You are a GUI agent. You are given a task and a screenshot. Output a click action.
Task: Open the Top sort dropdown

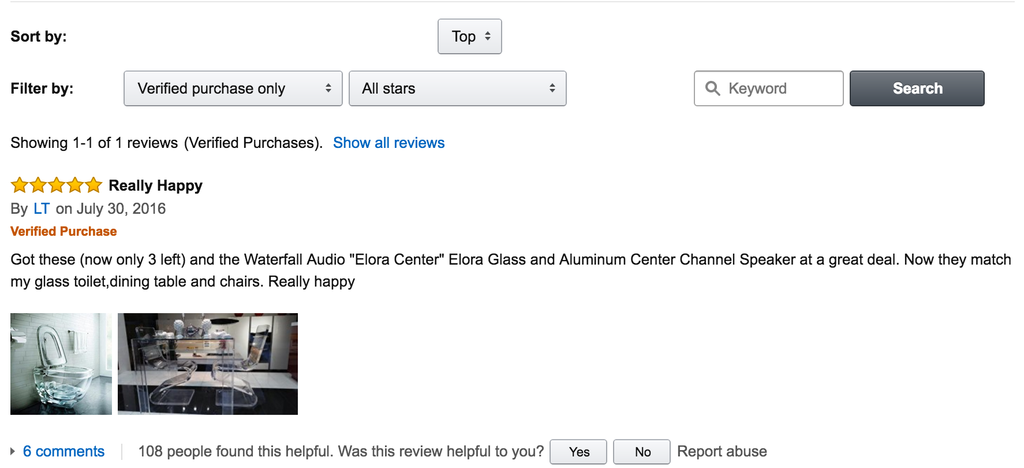click(x=470, y=37)
